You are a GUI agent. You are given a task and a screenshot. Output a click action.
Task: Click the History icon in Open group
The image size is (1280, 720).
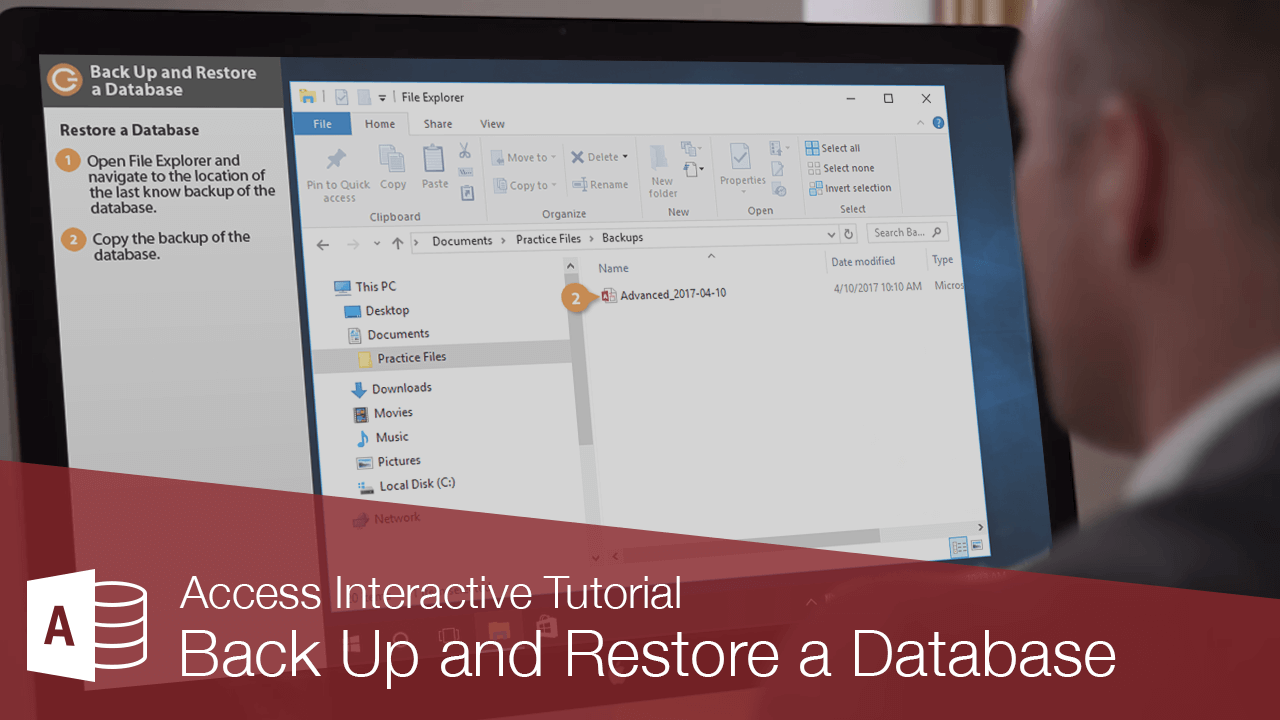point(779,189)
